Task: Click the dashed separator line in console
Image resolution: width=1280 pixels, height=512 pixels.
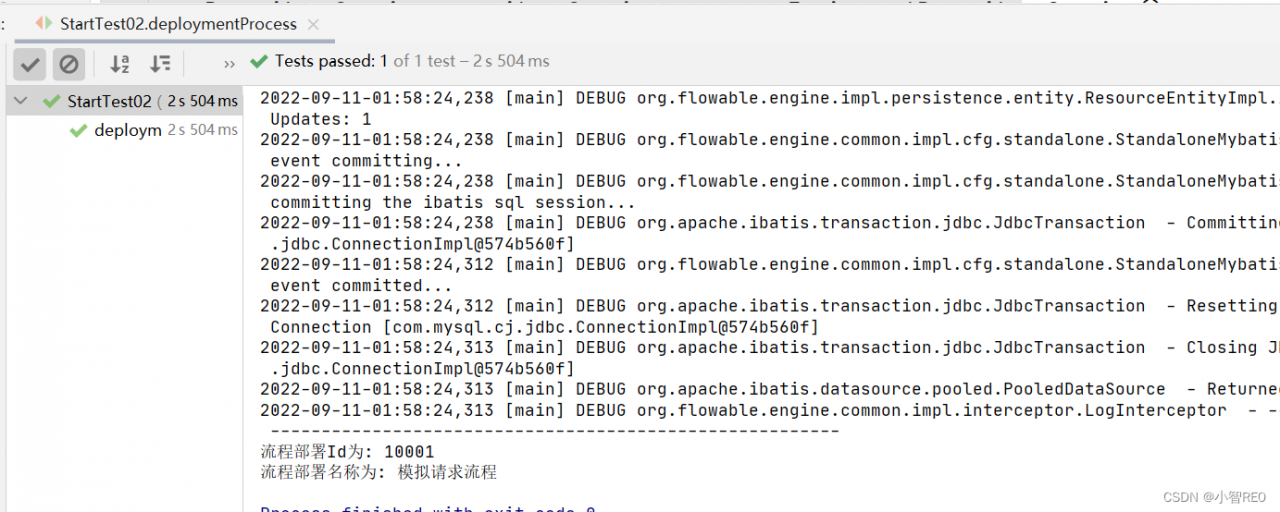Action: point(549,431)
